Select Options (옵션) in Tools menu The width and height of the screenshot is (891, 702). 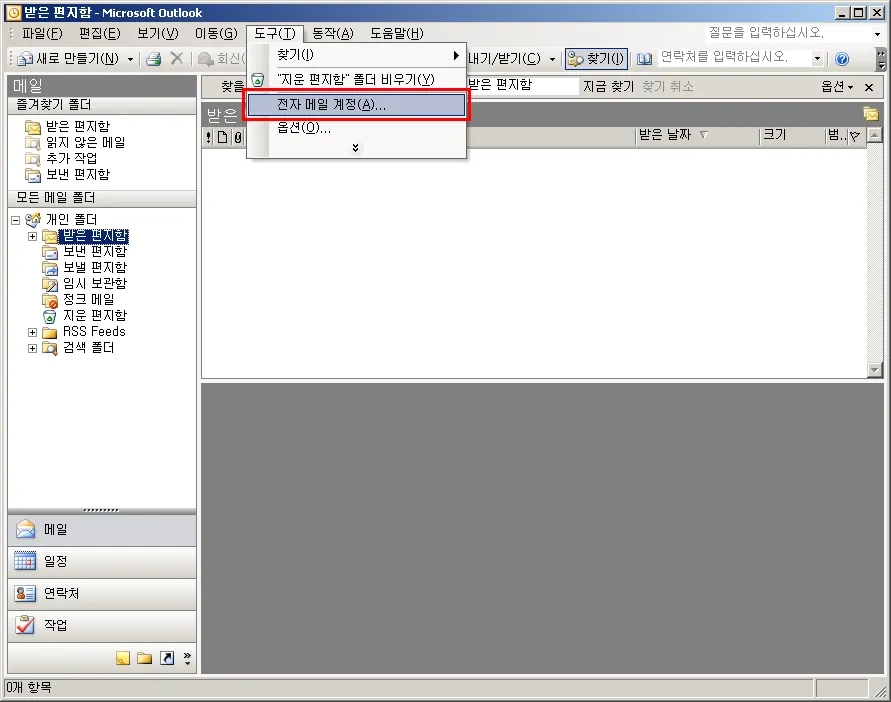click(356, 128)
